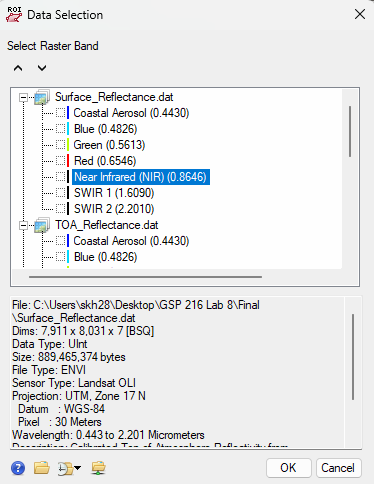Select Blue (0.4826) label under TOA_Reflectance.dat
Image resolution: width=374 pixels, height=484 pixels.
tap(105, 257)
